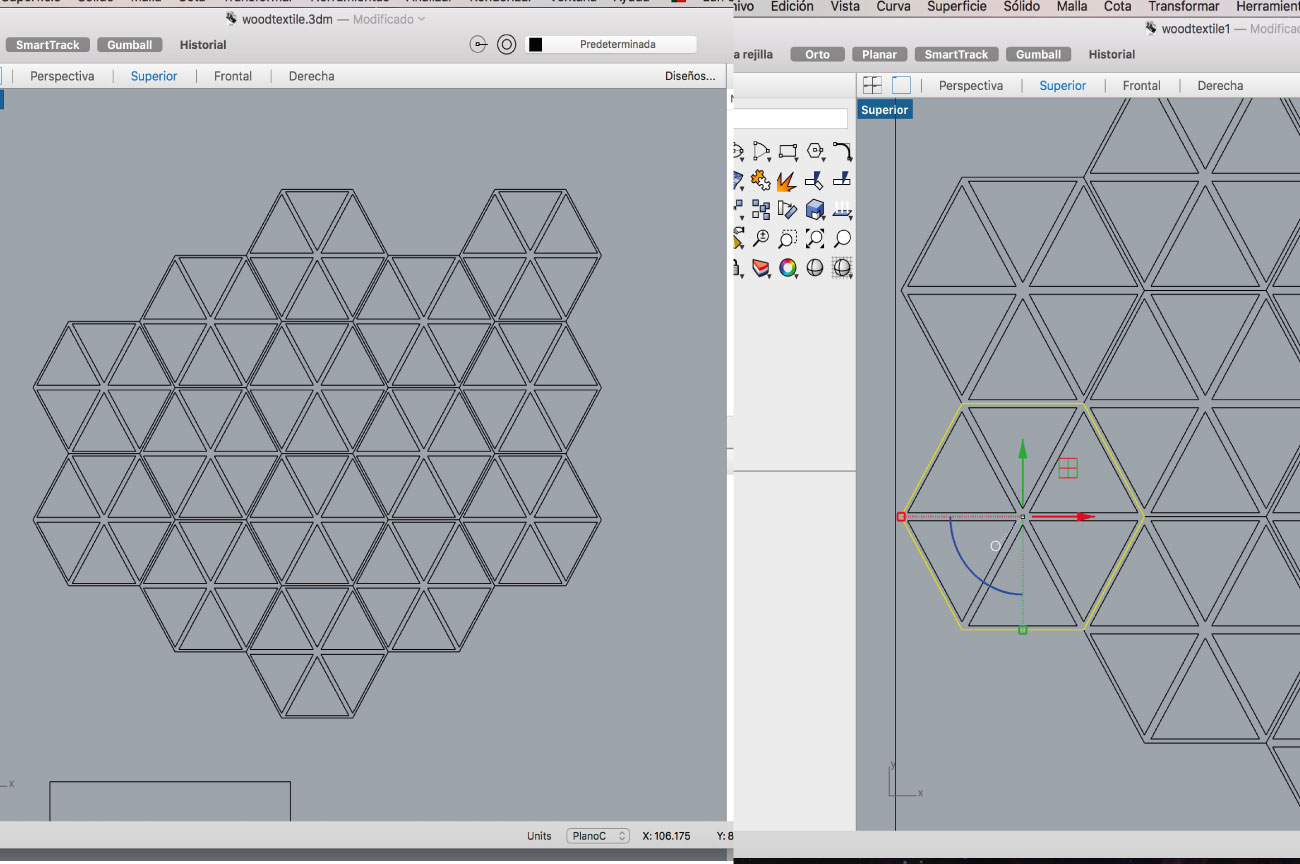The width and height of the screenshot is (1300, 864).
Task: Click the left window's circle-with-line icon
Action: pos(478,44)
